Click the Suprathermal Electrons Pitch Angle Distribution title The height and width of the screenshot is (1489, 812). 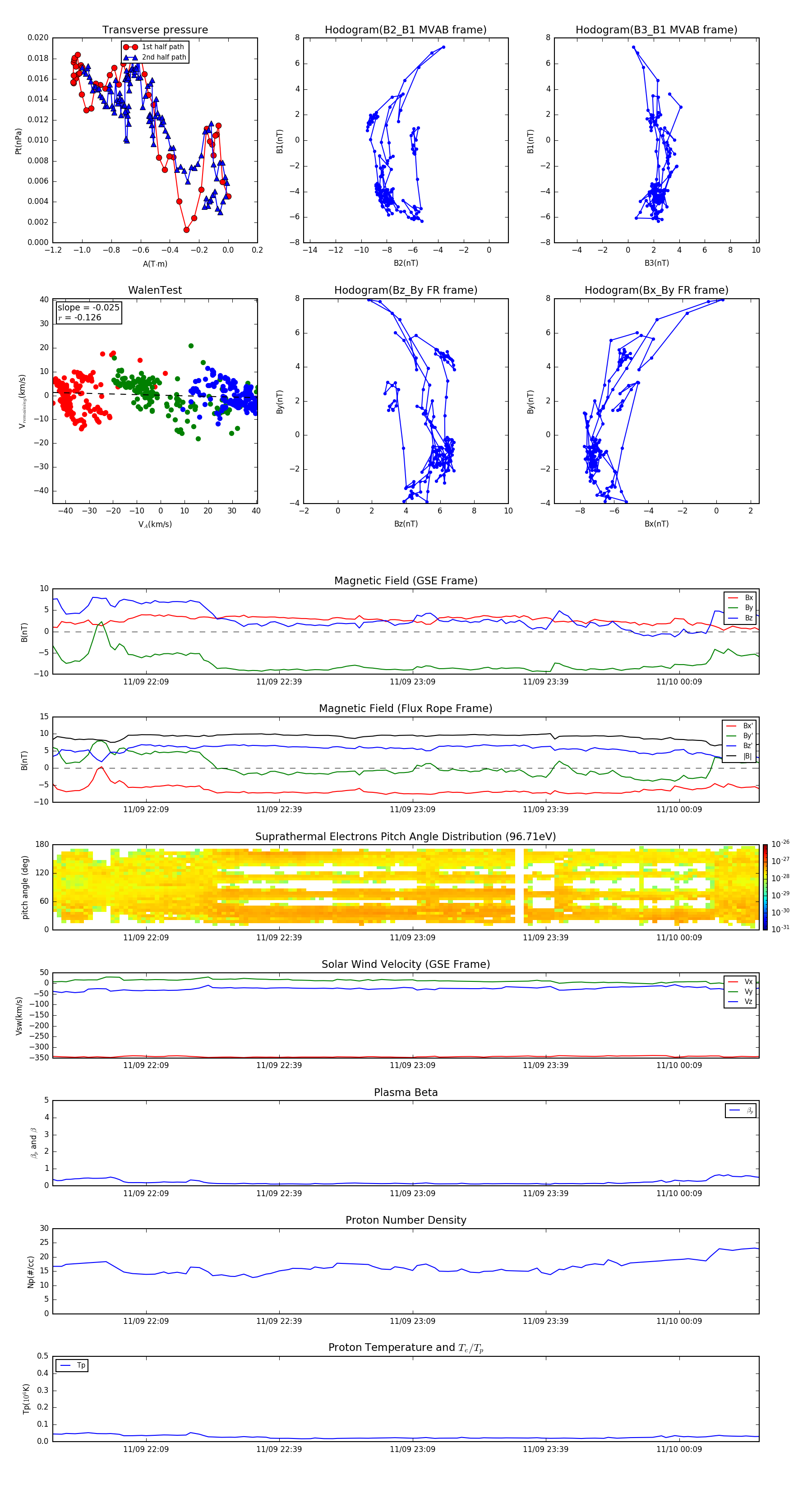coord(406,837)
